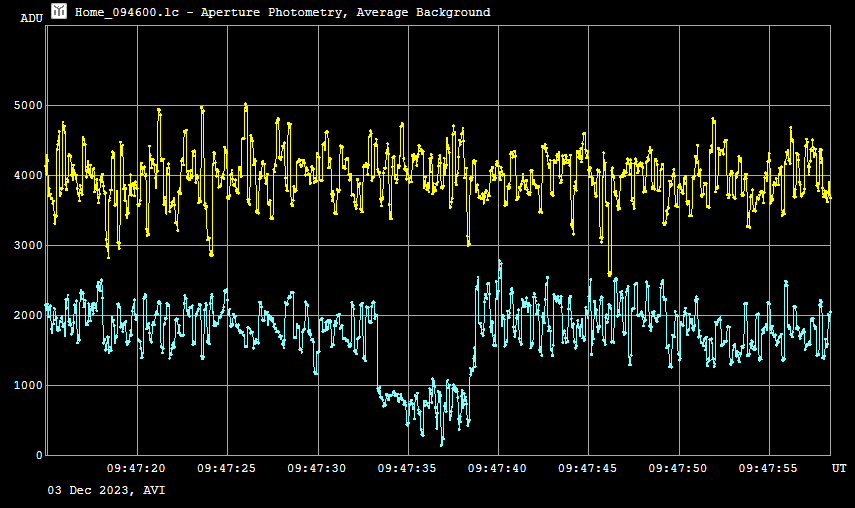Click the tallest yellow curve peak near 5000

(246, 104)
